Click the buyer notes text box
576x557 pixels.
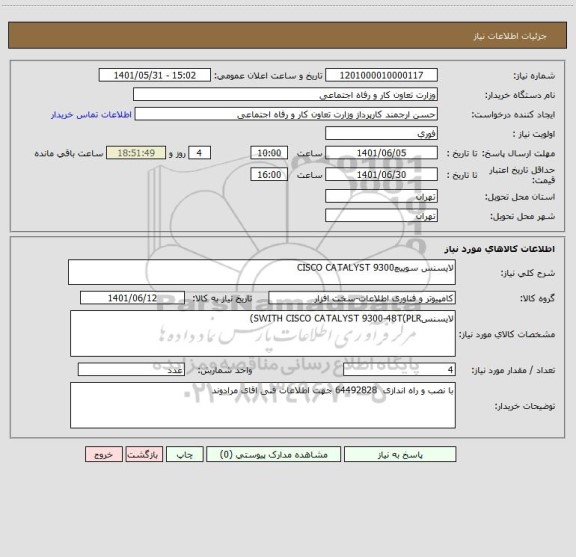263,405
